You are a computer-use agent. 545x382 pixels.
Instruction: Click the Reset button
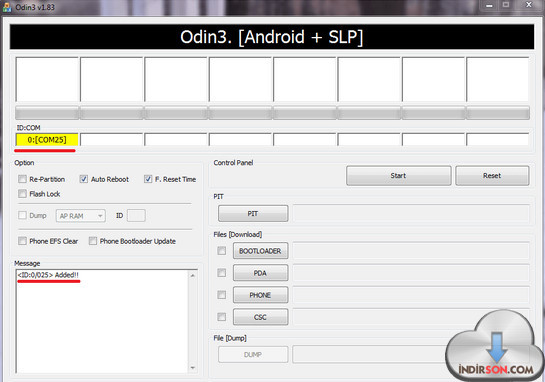[492, 176]
